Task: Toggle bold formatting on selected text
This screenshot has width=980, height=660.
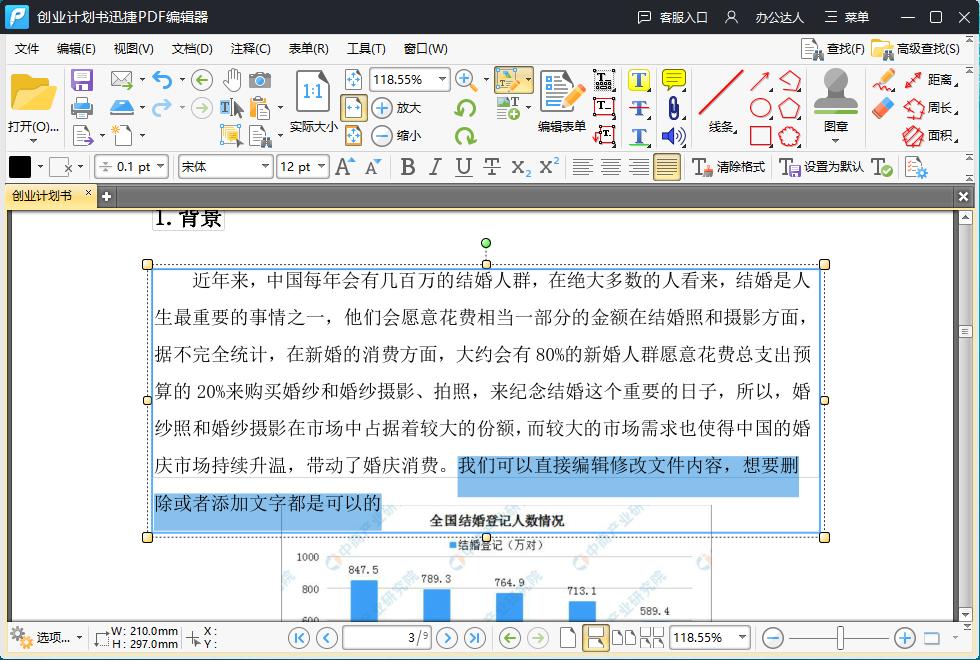Action: pos(407,167)
